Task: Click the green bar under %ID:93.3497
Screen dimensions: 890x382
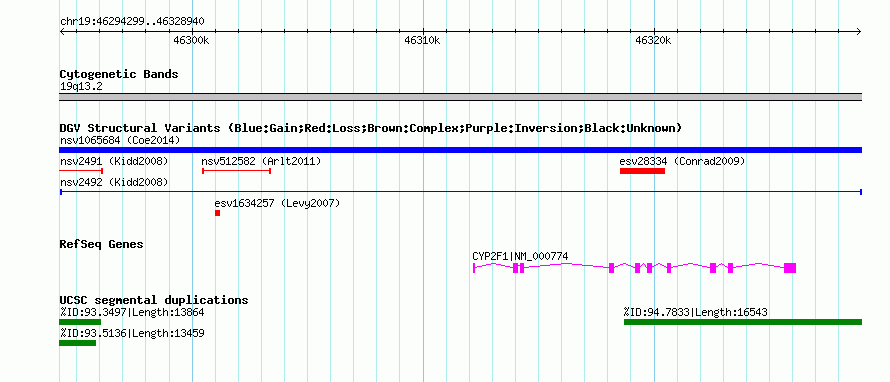Action: click(x=80, y=322)
